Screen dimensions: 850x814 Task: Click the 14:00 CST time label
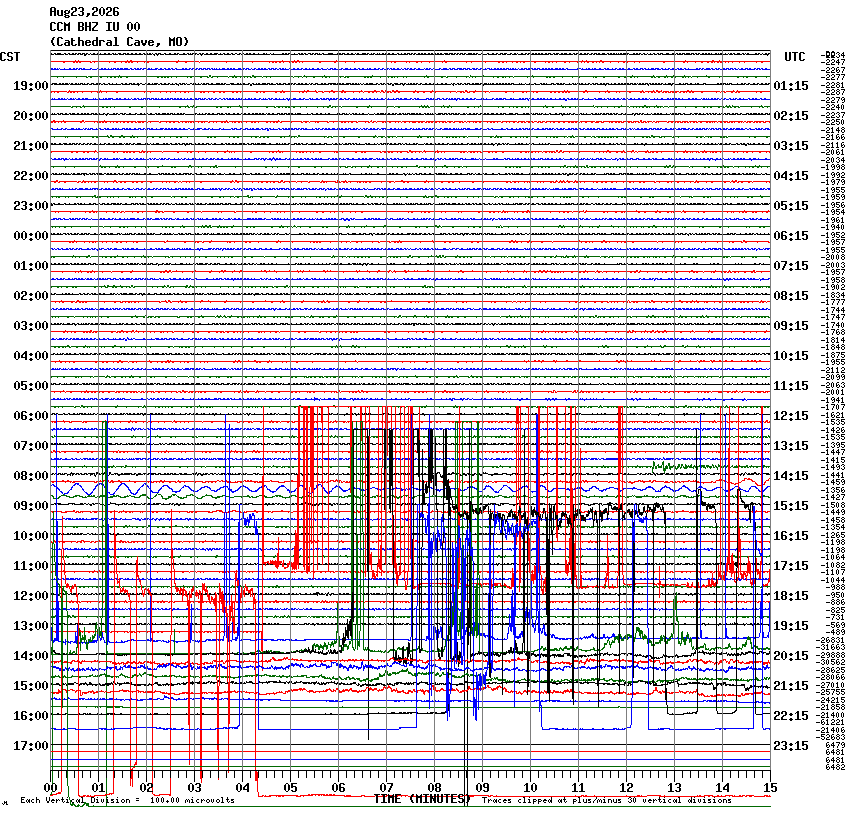point(31,656)
